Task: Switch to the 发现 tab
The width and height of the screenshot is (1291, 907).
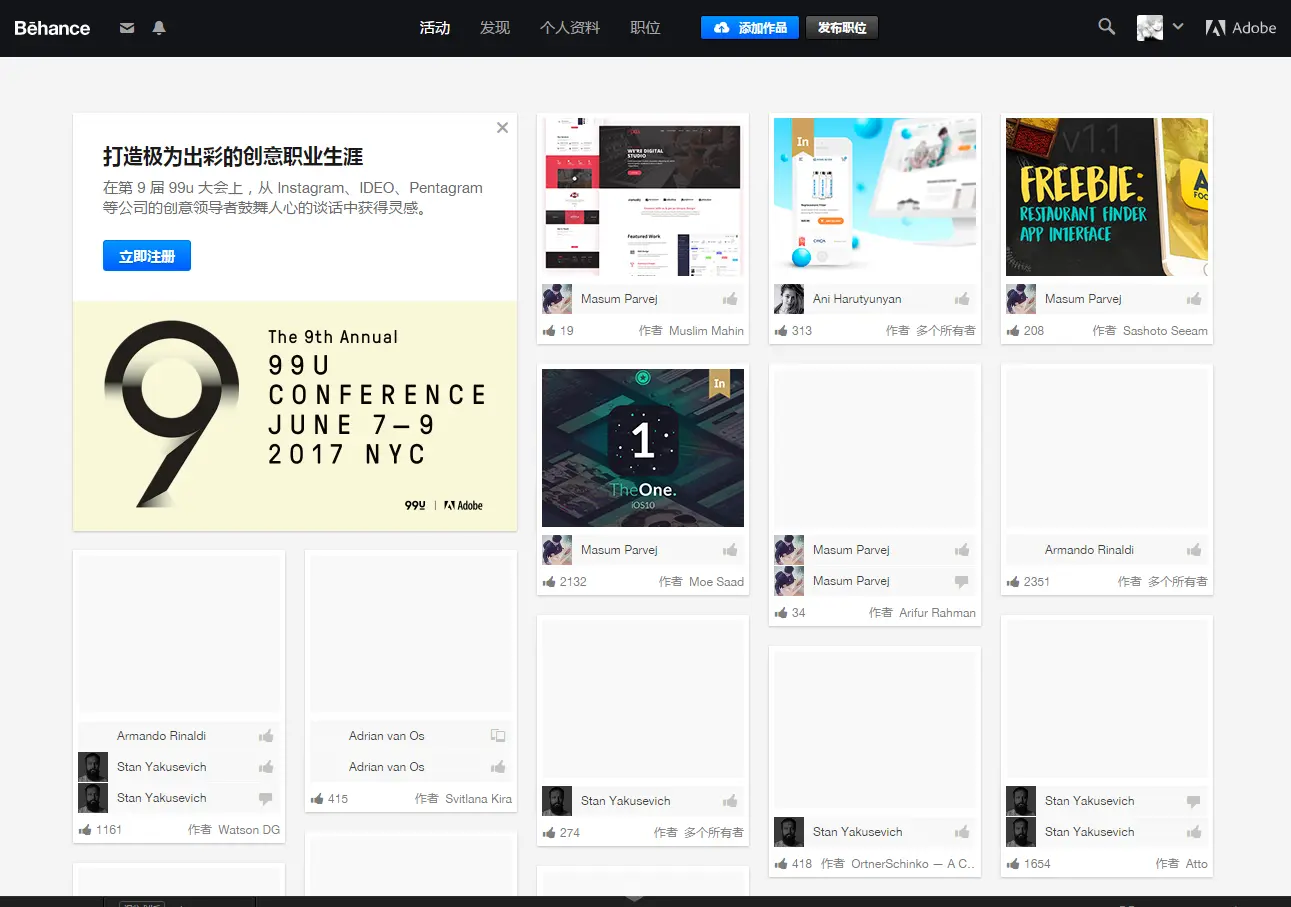Action: [495, 28]
